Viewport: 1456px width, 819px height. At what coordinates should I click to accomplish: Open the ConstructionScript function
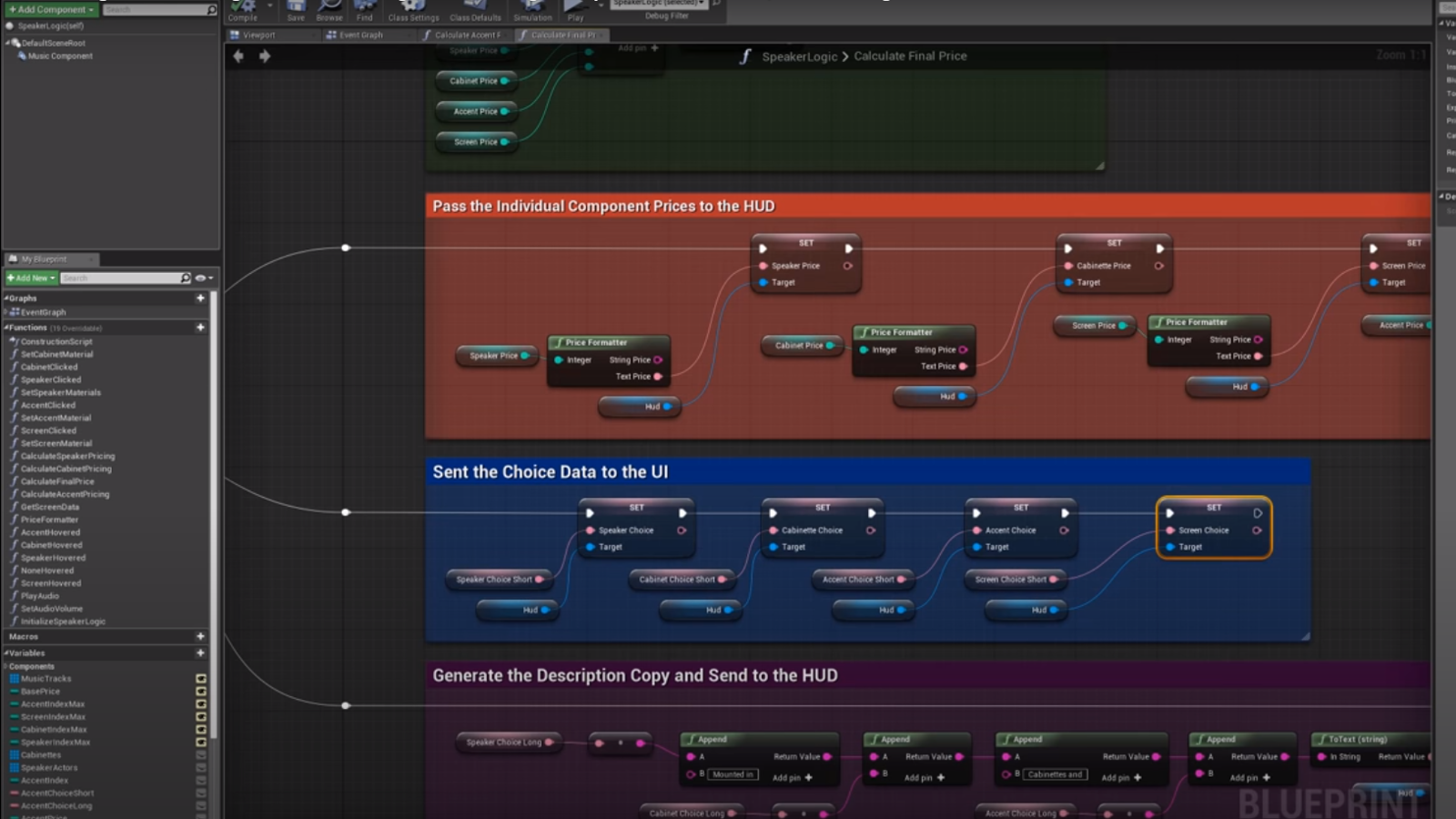point(56,341)
